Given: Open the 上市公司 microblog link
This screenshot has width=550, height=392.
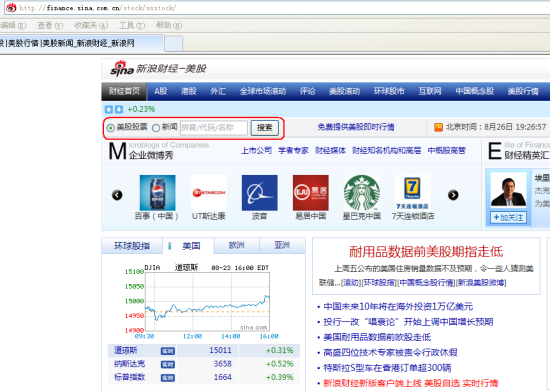Looking at the screenshot, I should [256, 150].
